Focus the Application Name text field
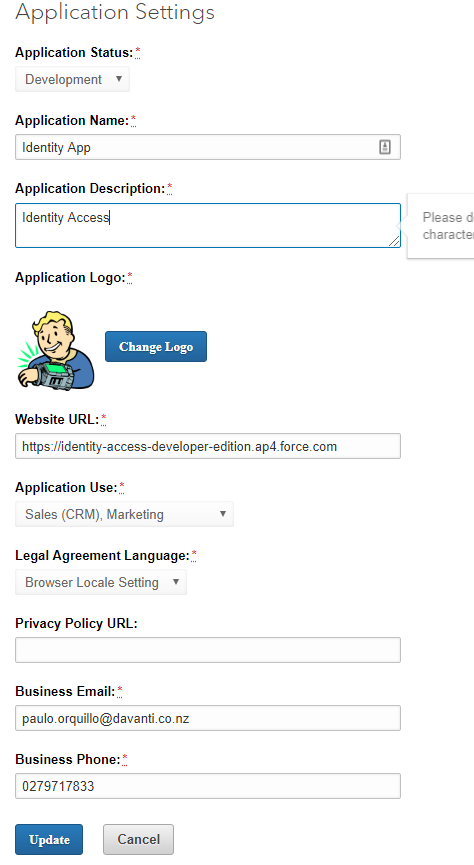Image resolution: width=474 pixels, height=865 pixels. pyautogui.click(x=207, y=147)
